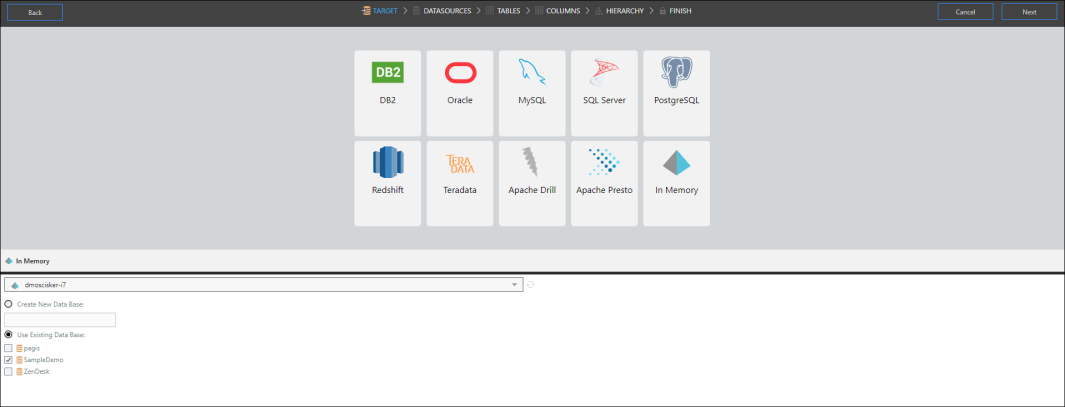Image resolution: width=1065 pixels, height=407 pixels.
Task: Select the Redshift target tile
Action: point(387,183)
